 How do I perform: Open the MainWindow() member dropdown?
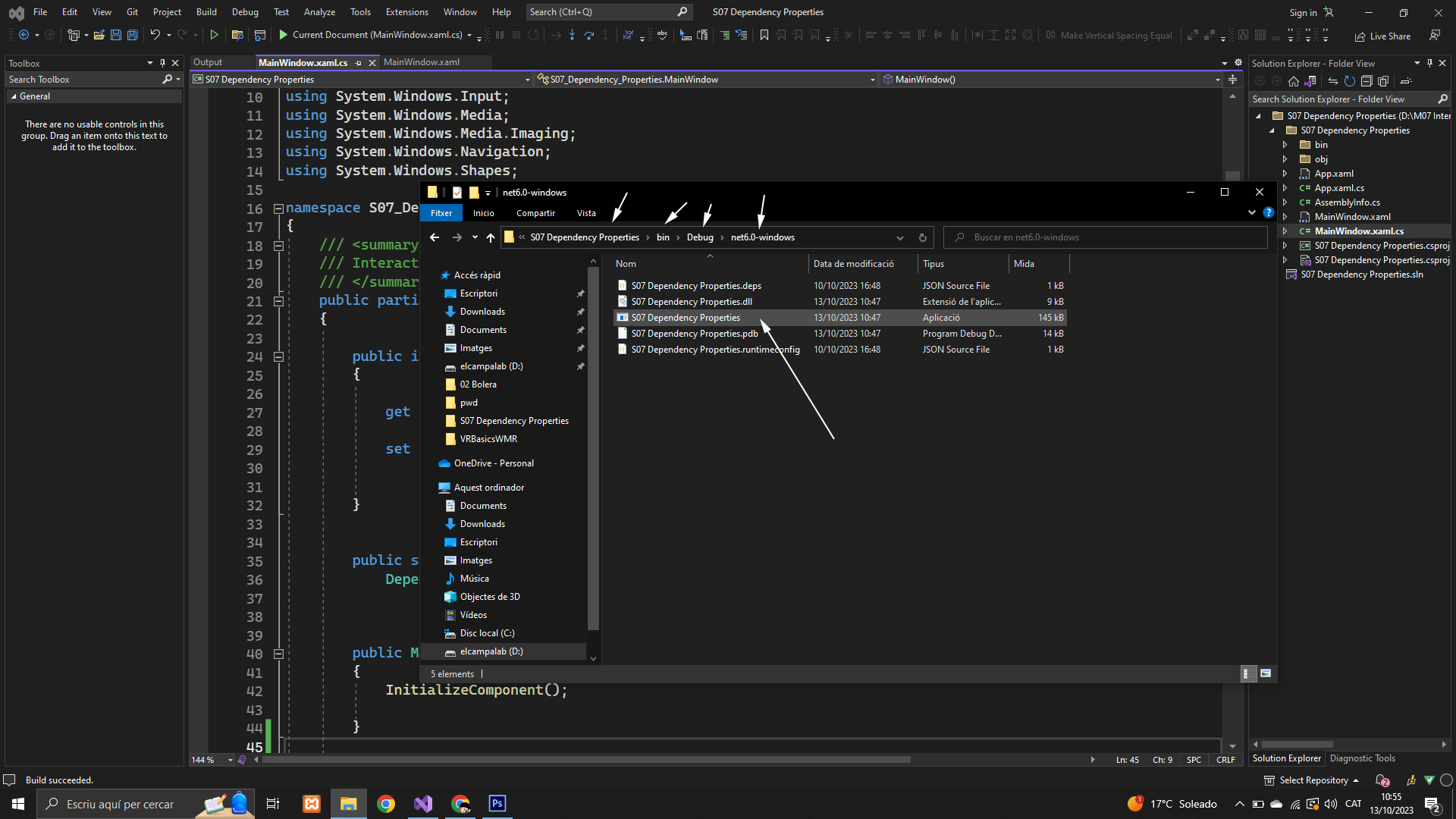point(1217,80)
